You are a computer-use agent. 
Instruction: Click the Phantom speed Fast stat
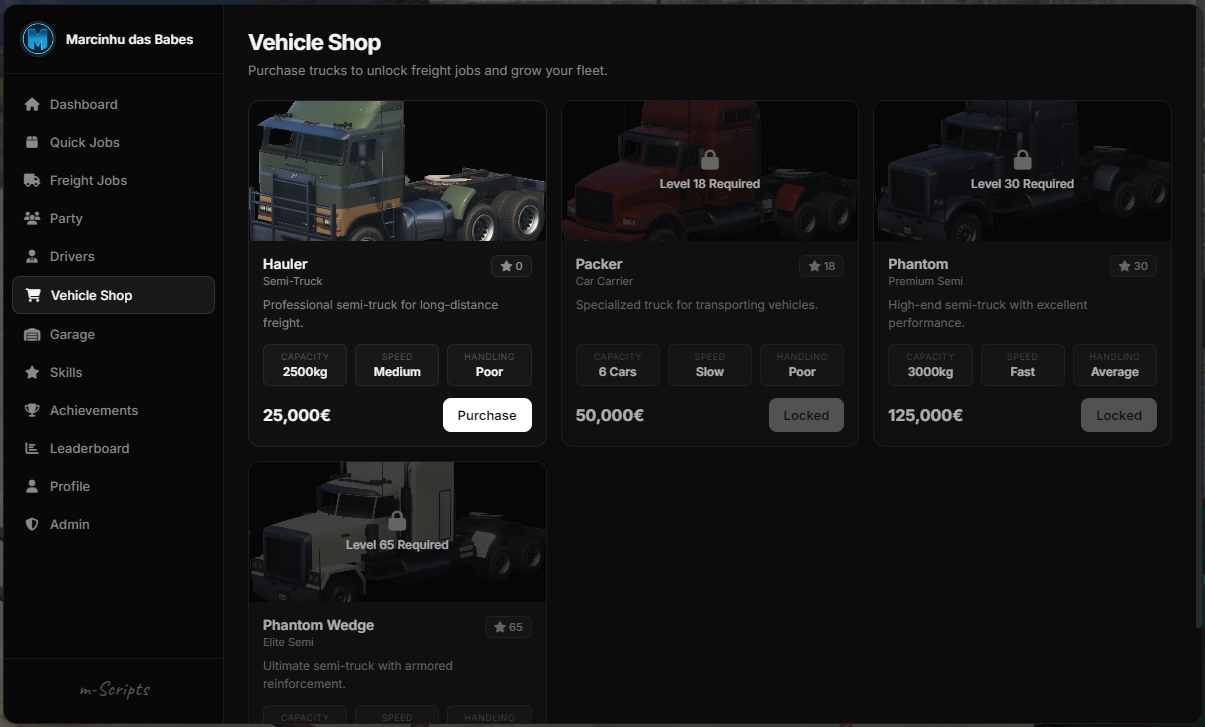(x=1022, y=365)
